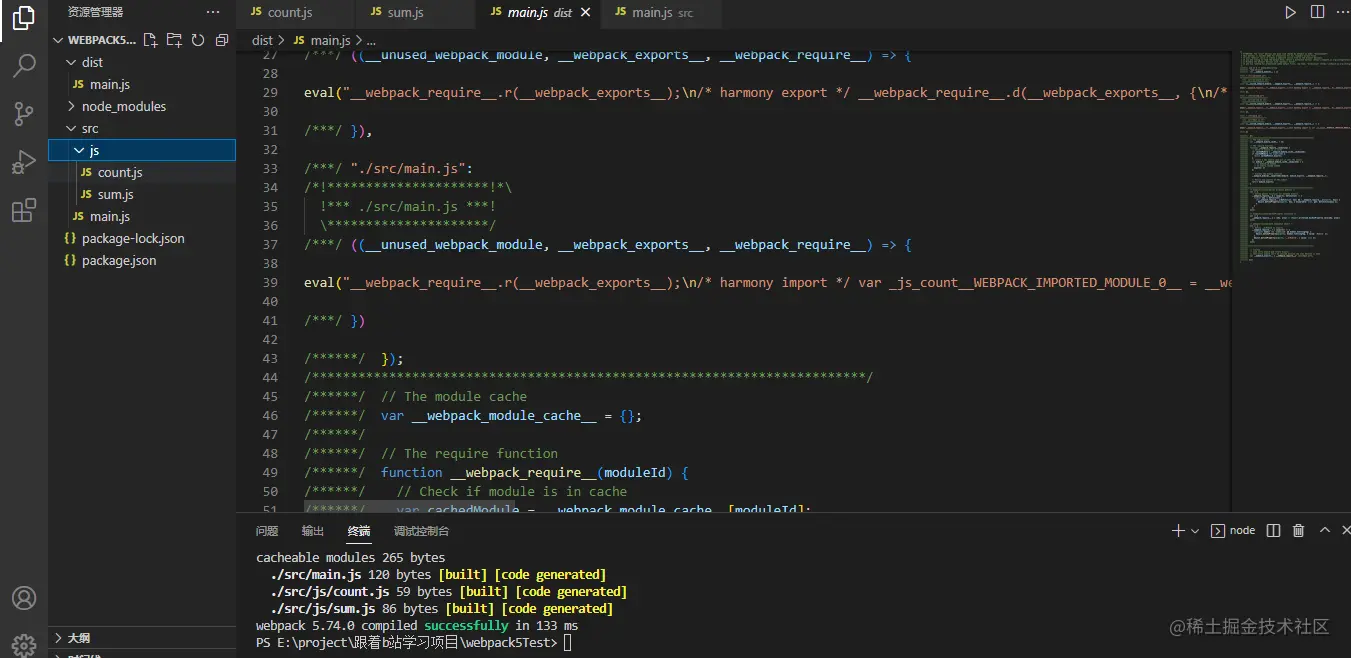This screenshot has height=658, width=1351.
Task: Click line number 39 in gutter
Action: [269, 282]
